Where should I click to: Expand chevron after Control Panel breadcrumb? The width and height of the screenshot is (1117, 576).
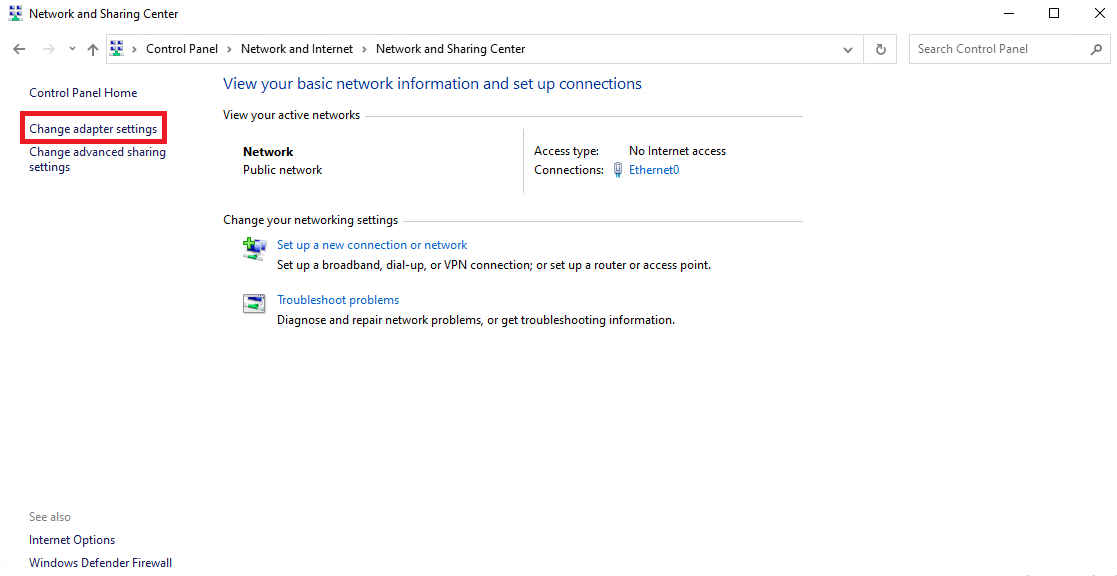tap(229, 49)
